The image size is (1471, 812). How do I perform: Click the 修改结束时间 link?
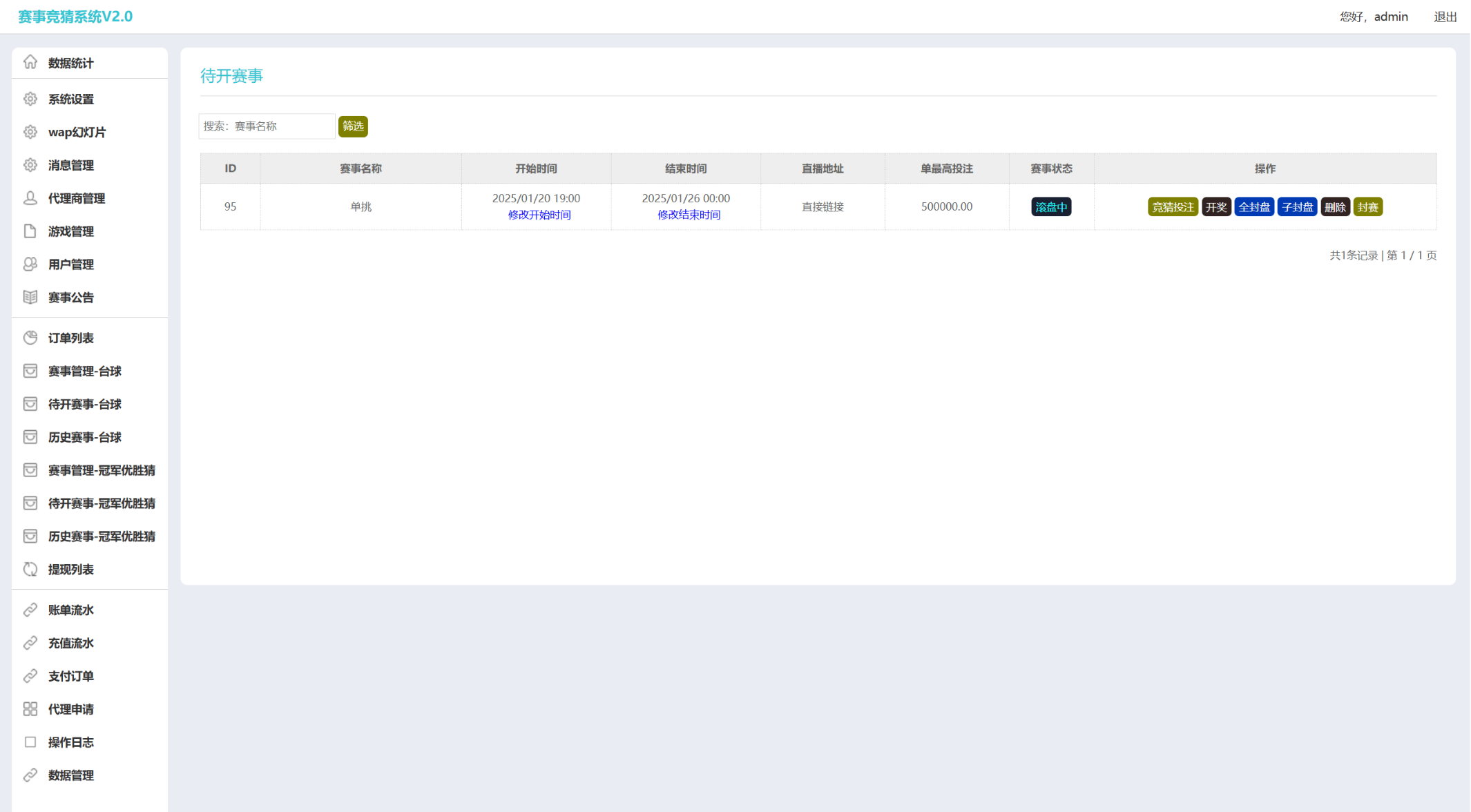click(x=689, y=215)
